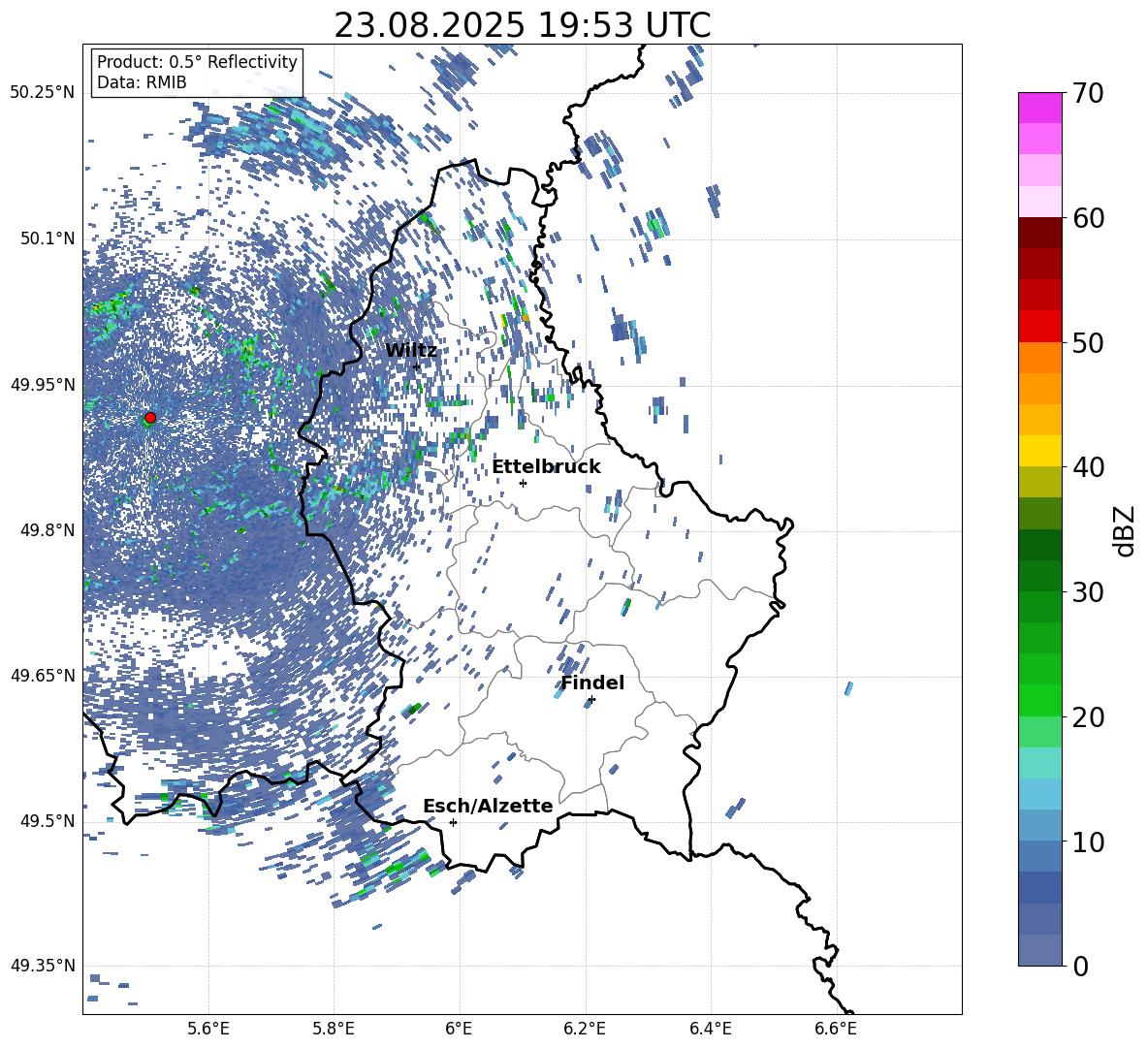The width and height of the screenshot is (1148, 1048).
Task: Click the Findel station label
Action: click(x=592, y=683)
